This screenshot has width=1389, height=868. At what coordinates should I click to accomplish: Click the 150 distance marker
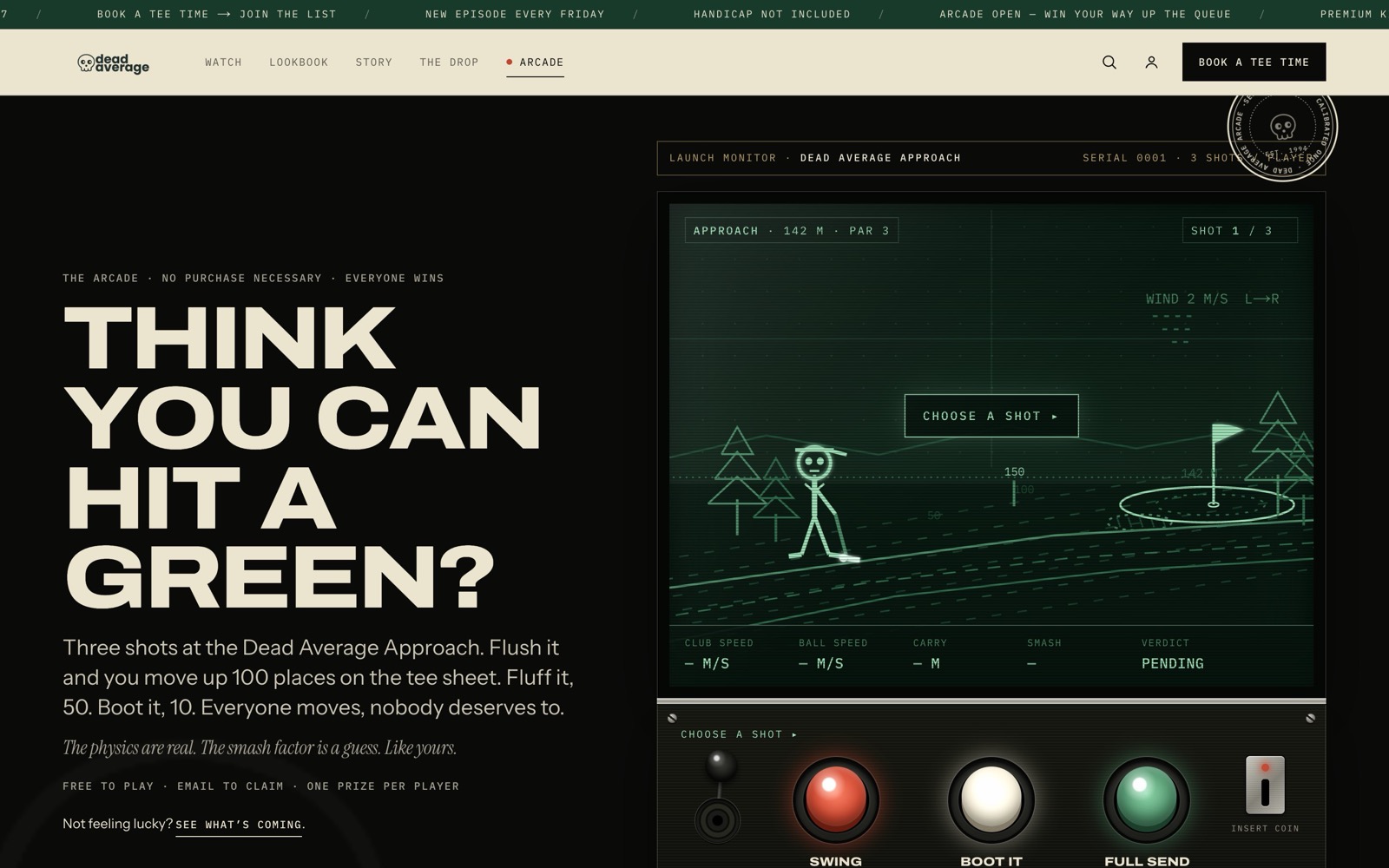(1014, 472)
